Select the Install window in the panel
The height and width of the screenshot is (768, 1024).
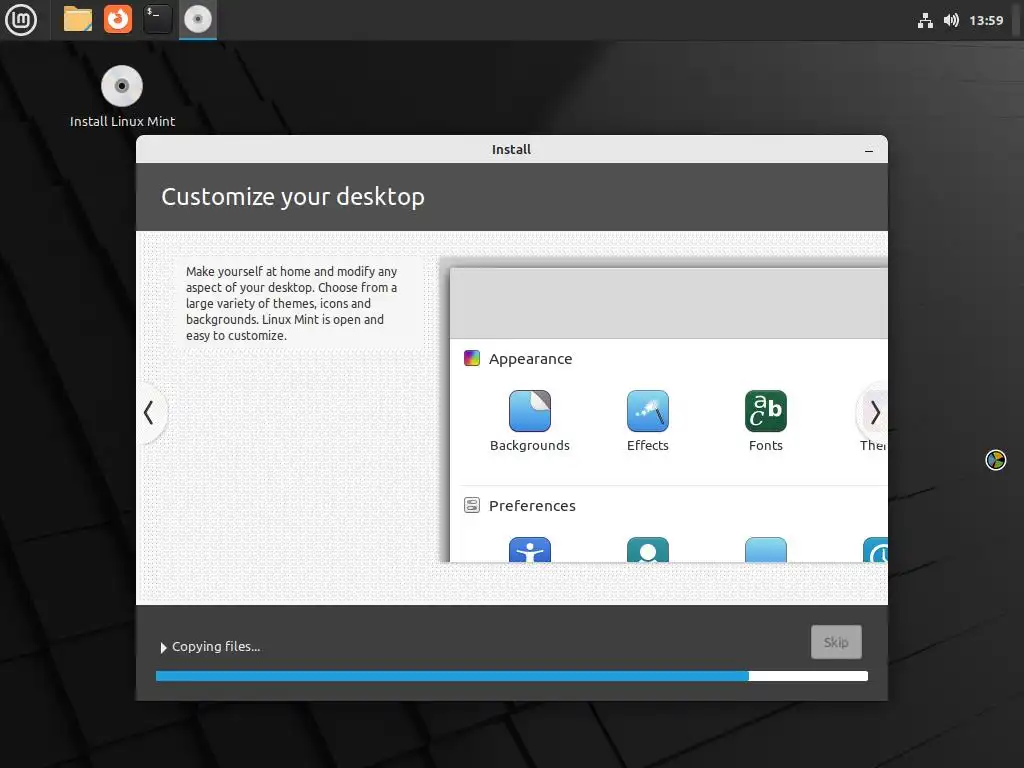198,20
